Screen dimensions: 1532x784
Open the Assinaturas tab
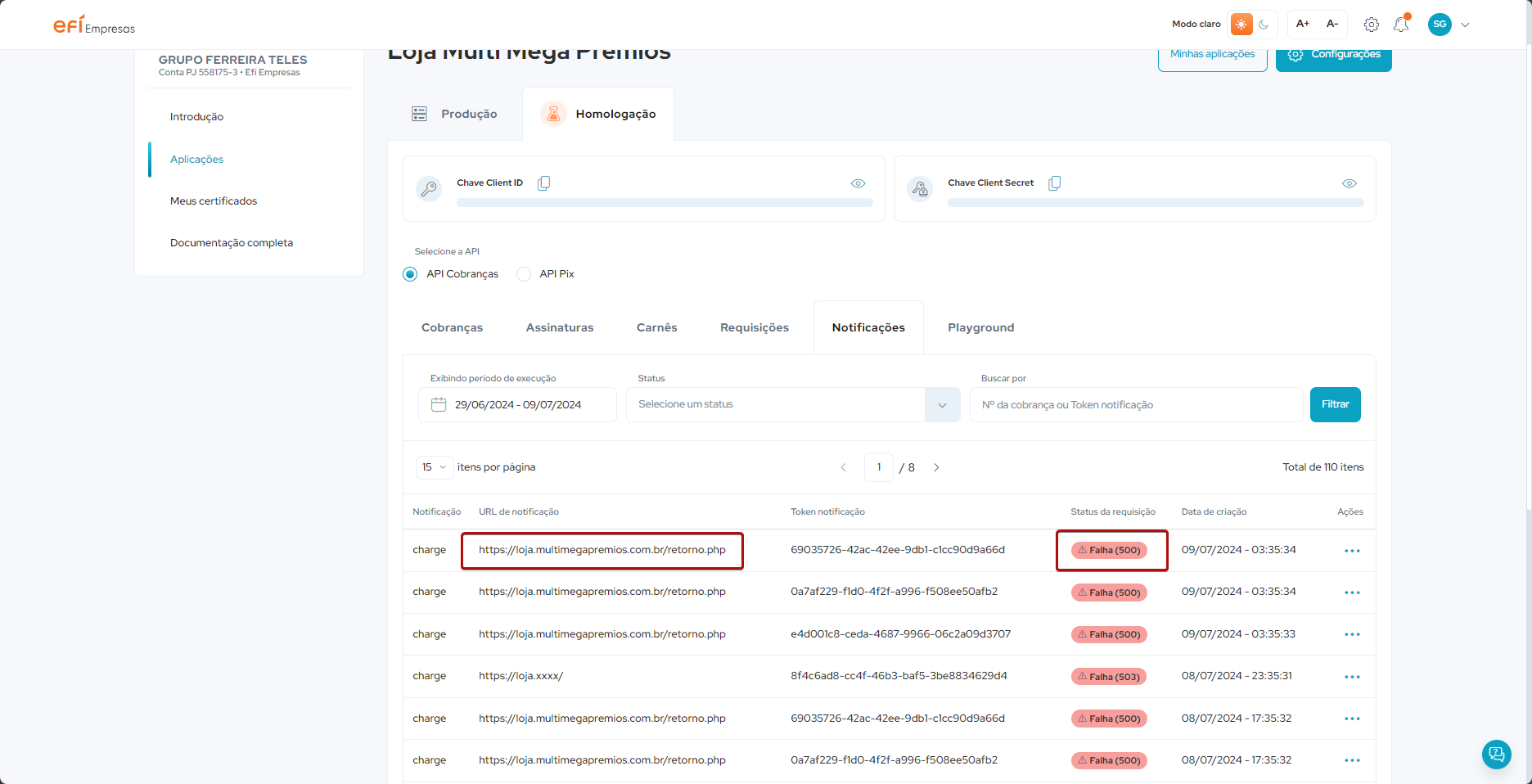(x=560, y=327)
